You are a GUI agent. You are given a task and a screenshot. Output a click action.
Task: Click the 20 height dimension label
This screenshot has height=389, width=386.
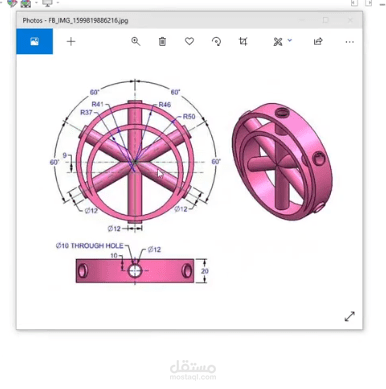[205, 271]
